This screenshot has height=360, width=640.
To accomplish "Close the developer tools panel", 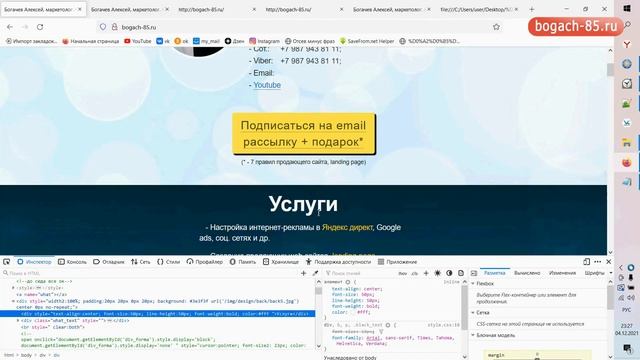I will 609,262.
